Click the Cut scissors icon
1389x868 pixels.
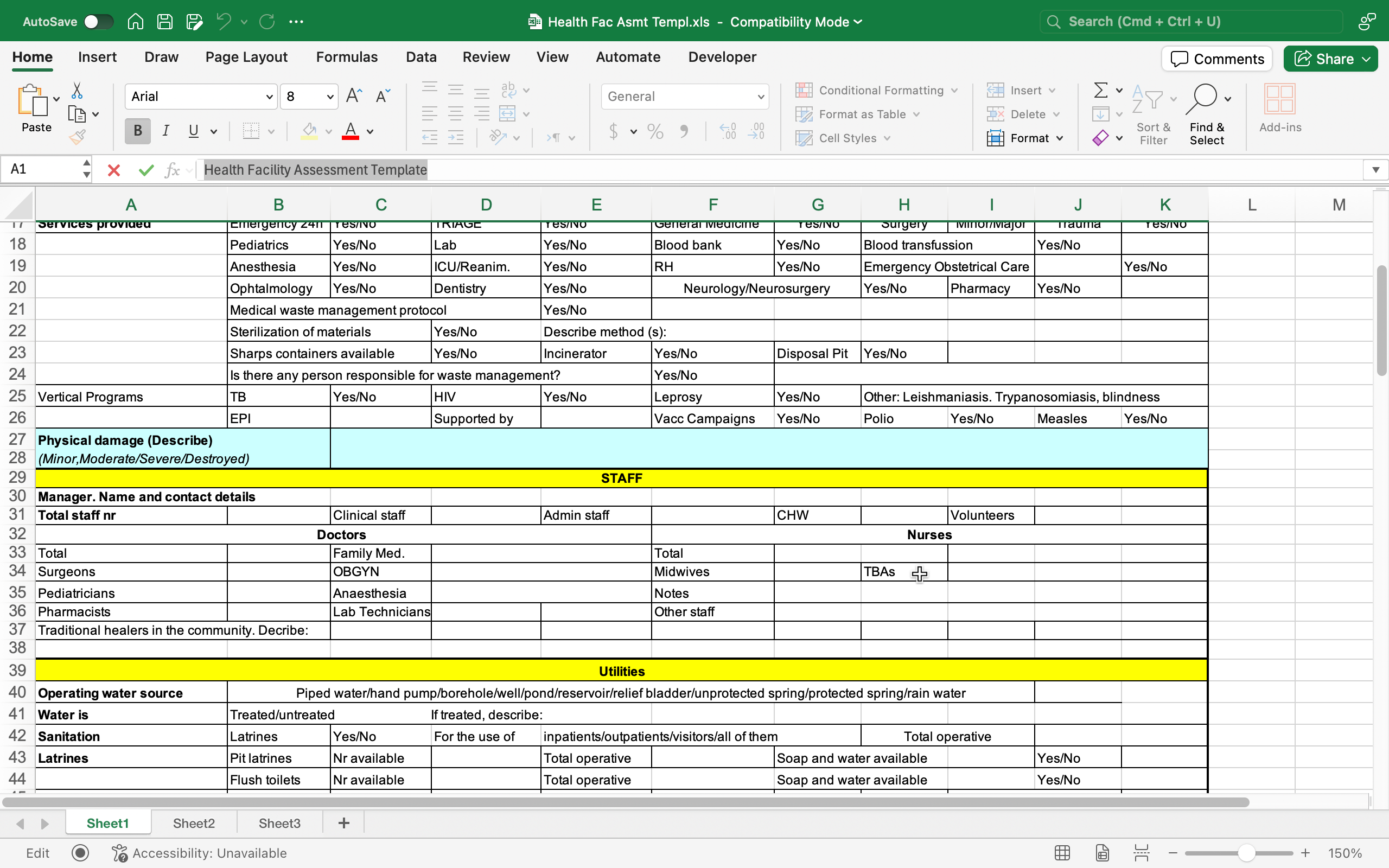tap(77, 91)
